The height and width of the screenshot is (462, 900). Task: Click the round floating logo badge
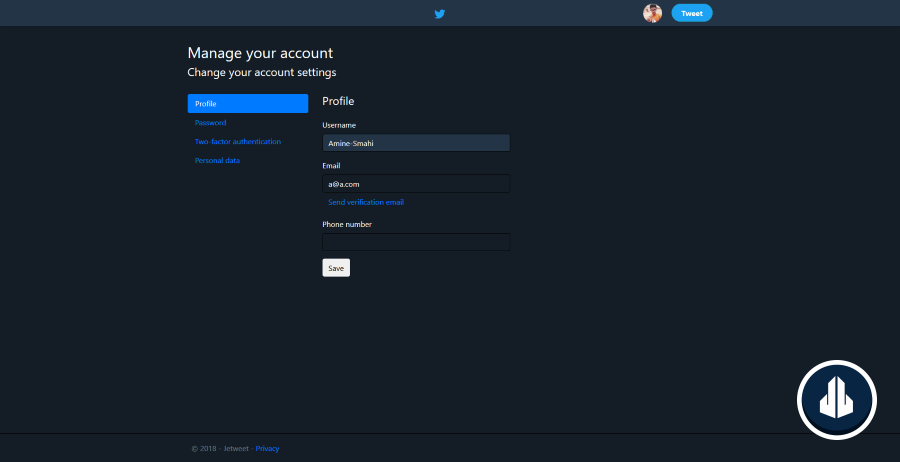[837, 400]
